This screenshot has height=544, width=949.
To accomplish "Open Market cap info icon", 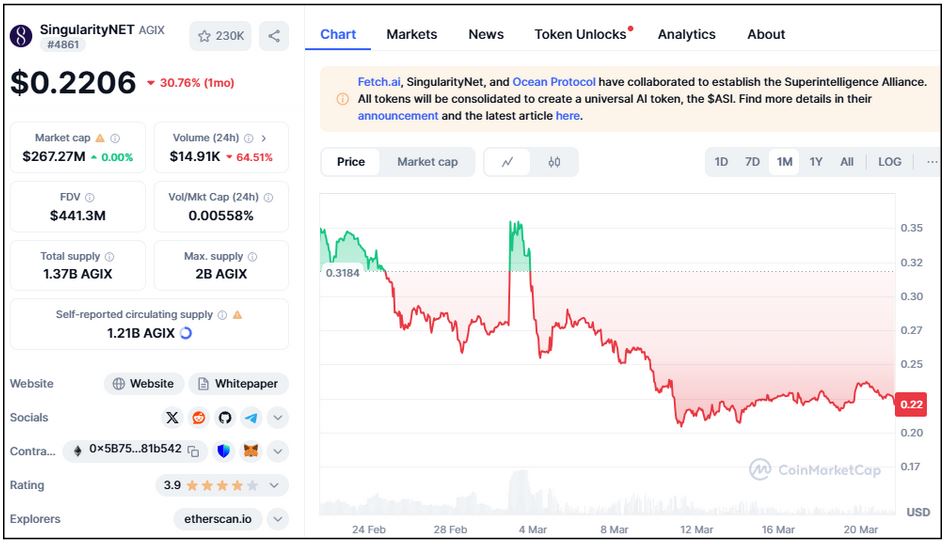I will coord(115,138).
